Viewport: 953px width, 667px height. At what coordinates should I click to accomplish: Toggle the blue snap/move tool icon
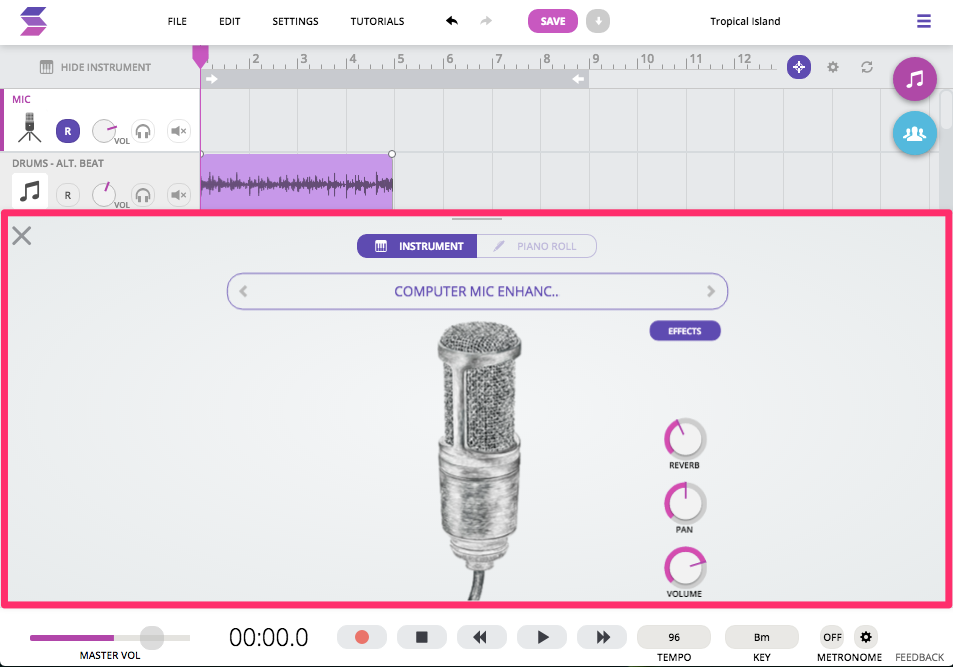(799, 67)
